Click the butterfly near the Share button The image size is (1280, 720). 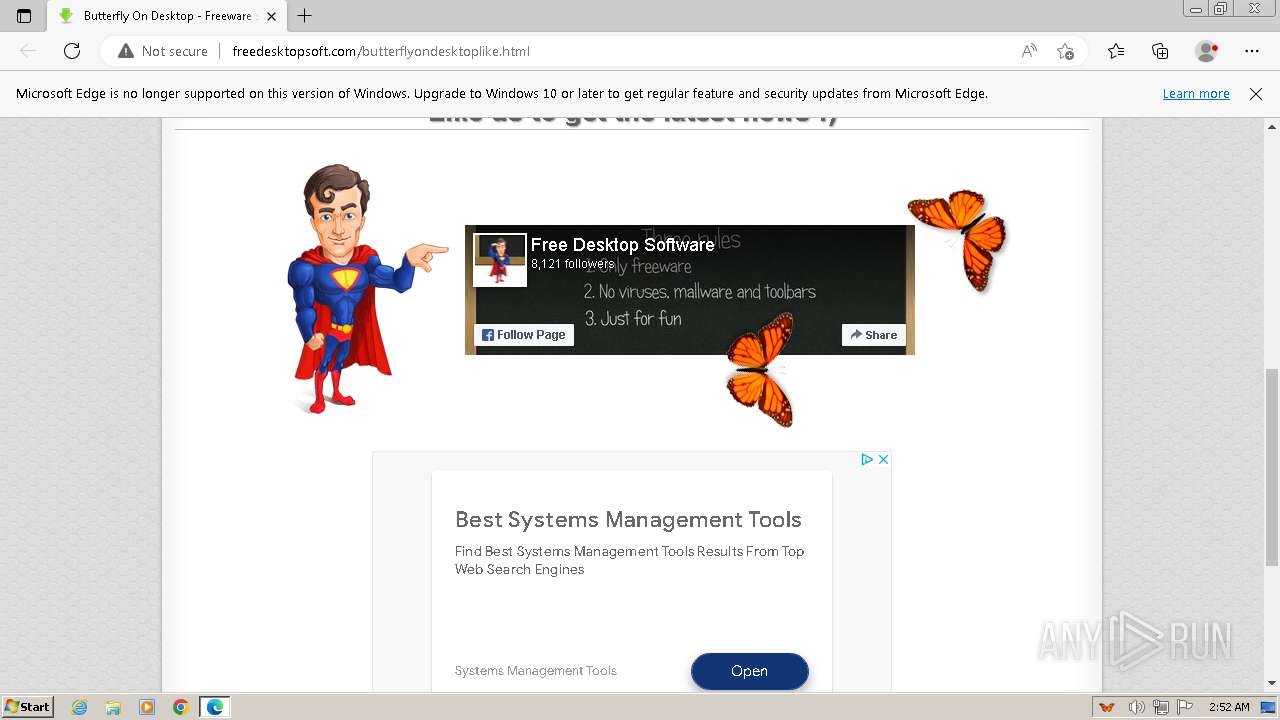760,370
